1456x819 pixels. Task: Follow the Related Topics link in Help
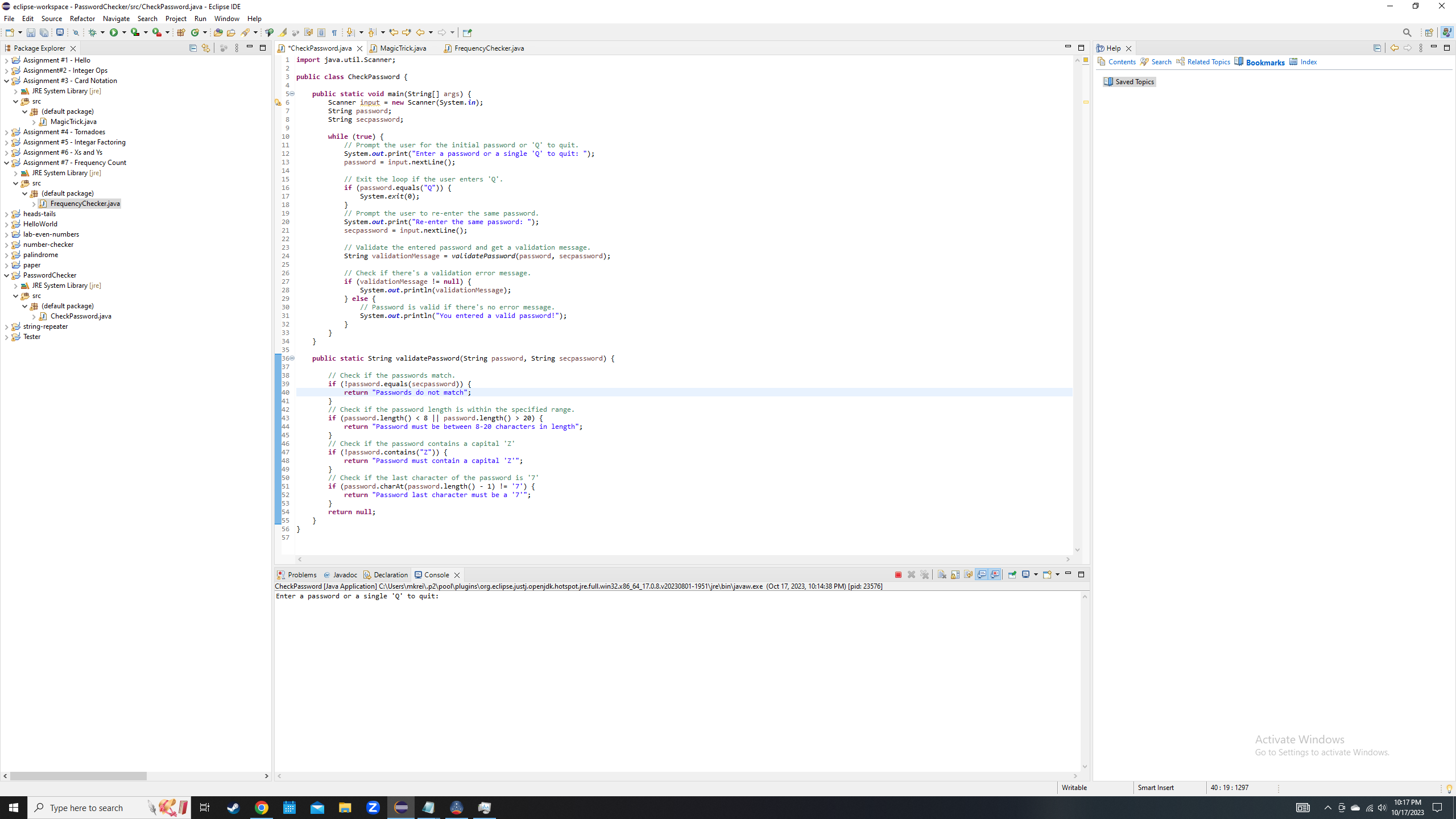point(1207,61)
